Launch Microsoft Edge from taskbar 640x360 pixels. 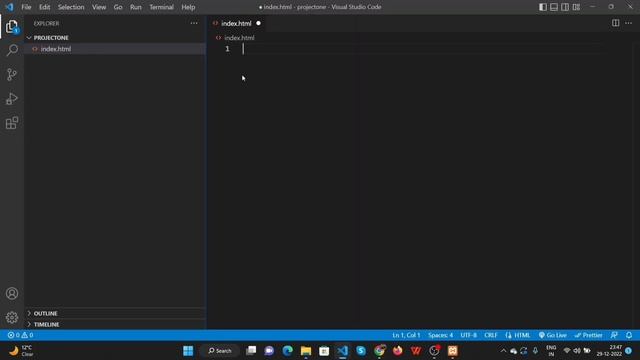click(x=287, y=351)
